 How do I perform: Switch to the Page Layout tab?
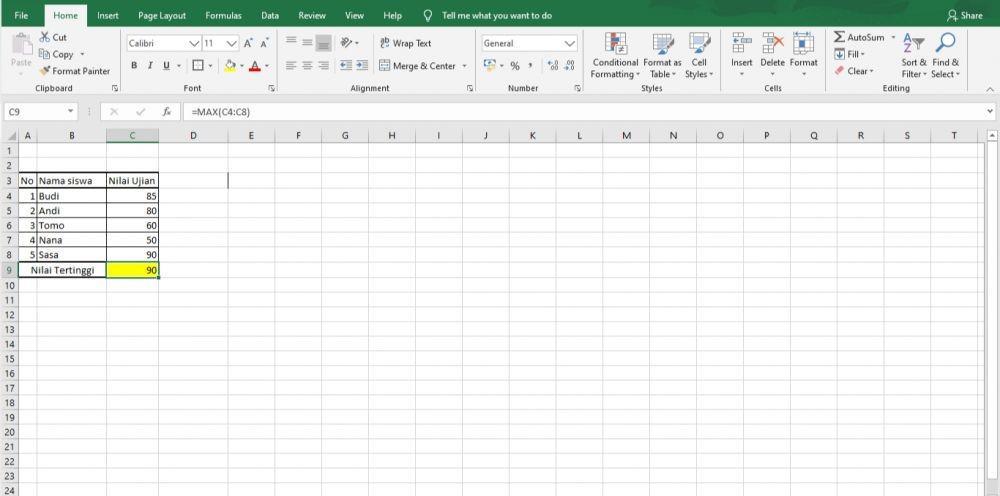(162, 15)
